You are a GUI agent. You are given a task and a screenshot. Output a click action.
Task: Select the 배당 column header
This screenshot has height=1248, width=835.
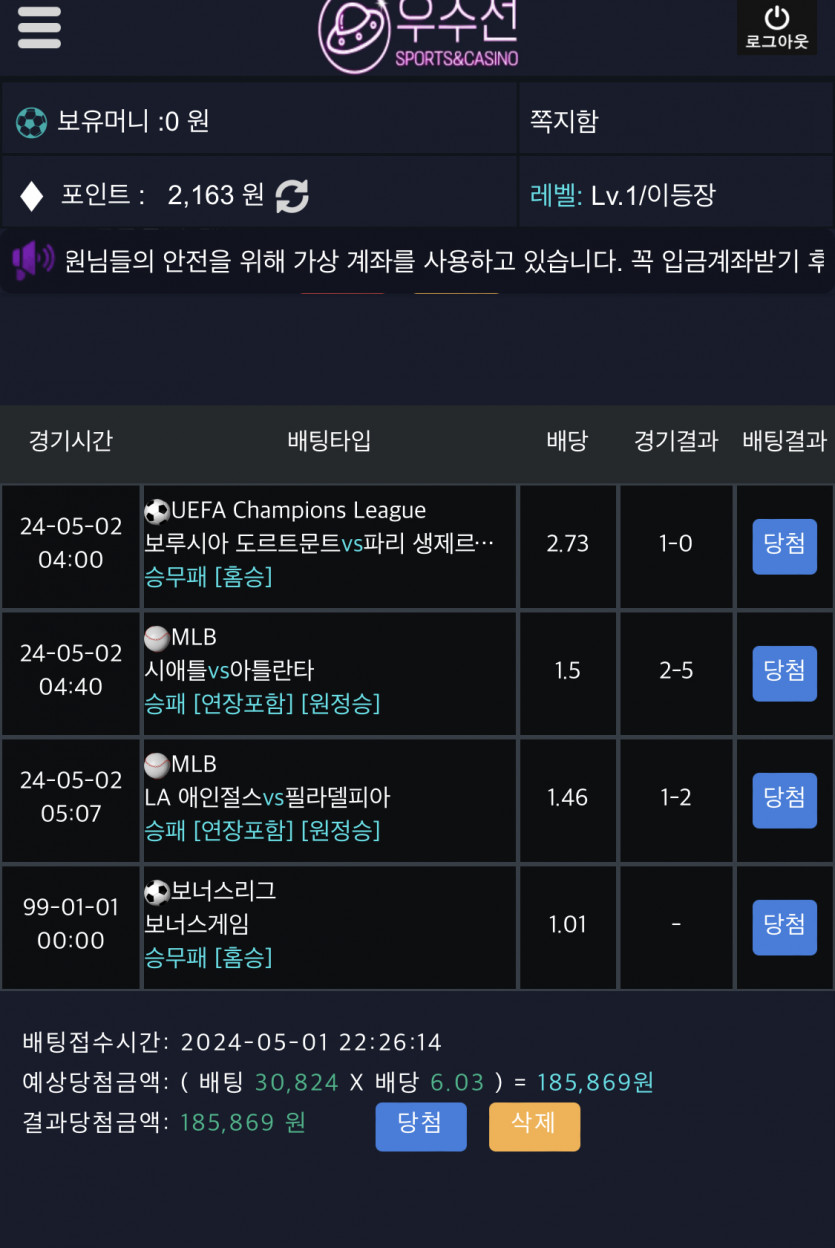[x=567, y=441]
